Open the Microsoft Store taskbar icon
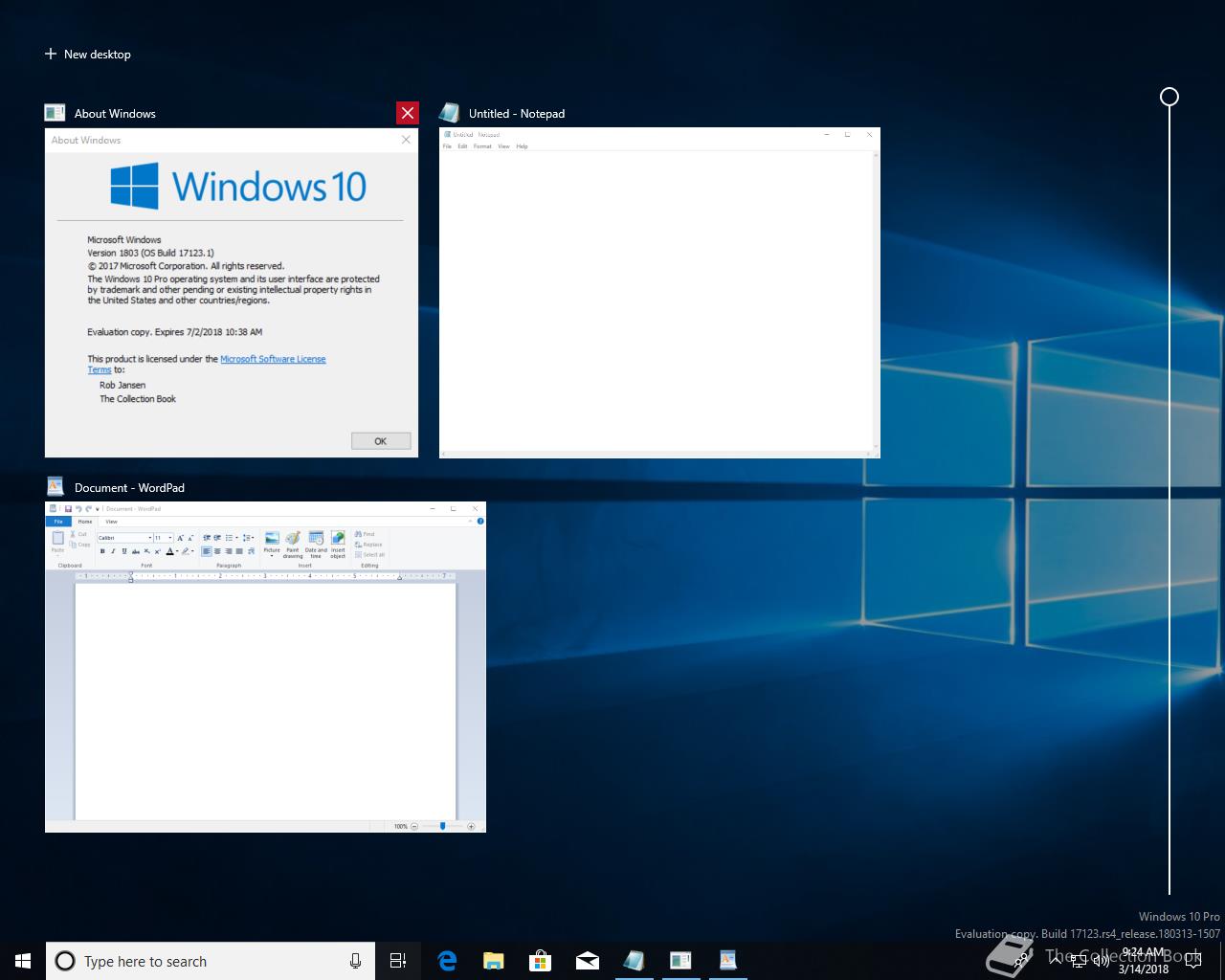Image resolution: width=1225 pixels, height=980 pixels. coord(541,961)
